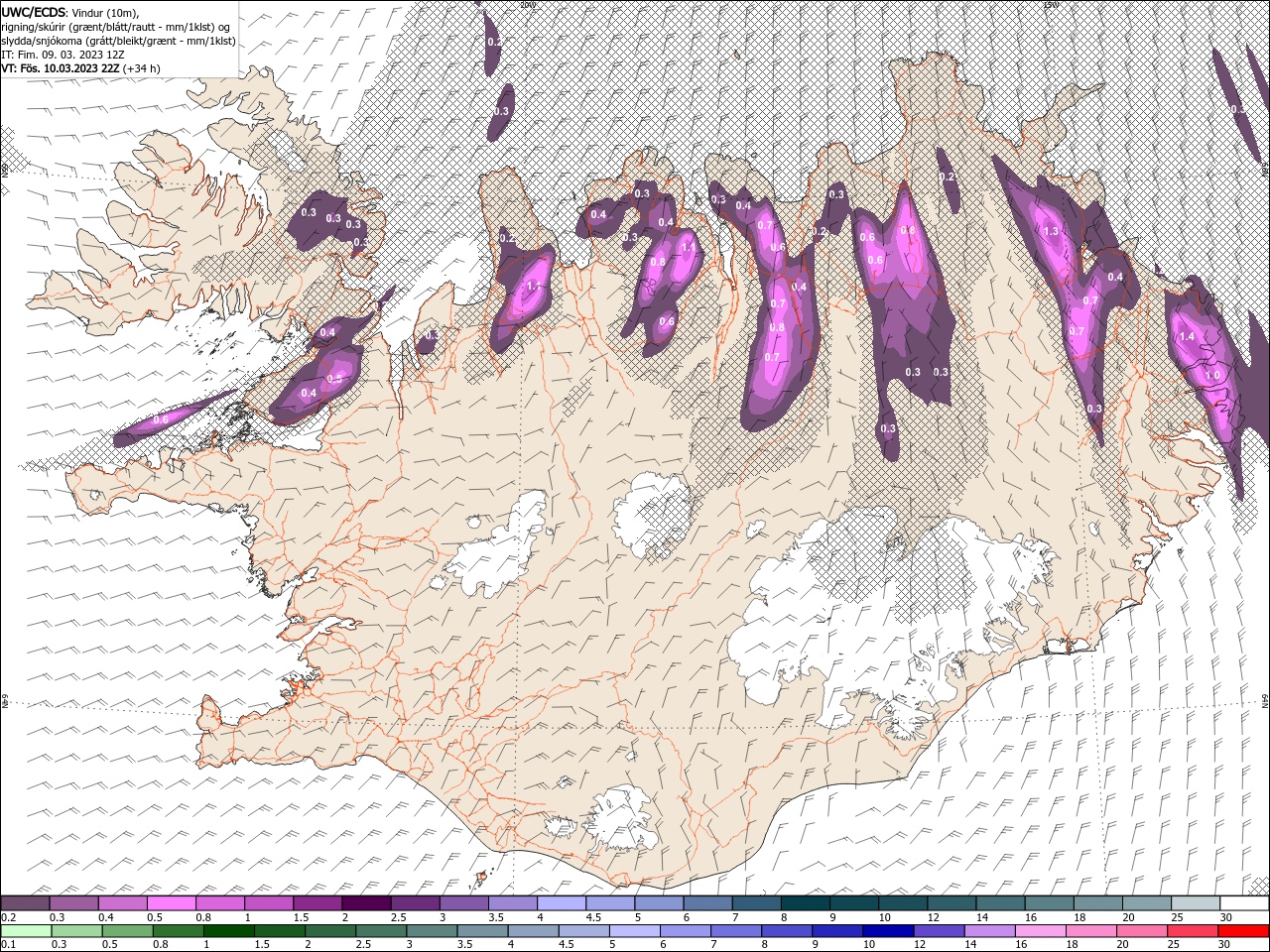Pick the lavender 4 swatch, top legend row
1270x952 pixels.
pos(562,903)
